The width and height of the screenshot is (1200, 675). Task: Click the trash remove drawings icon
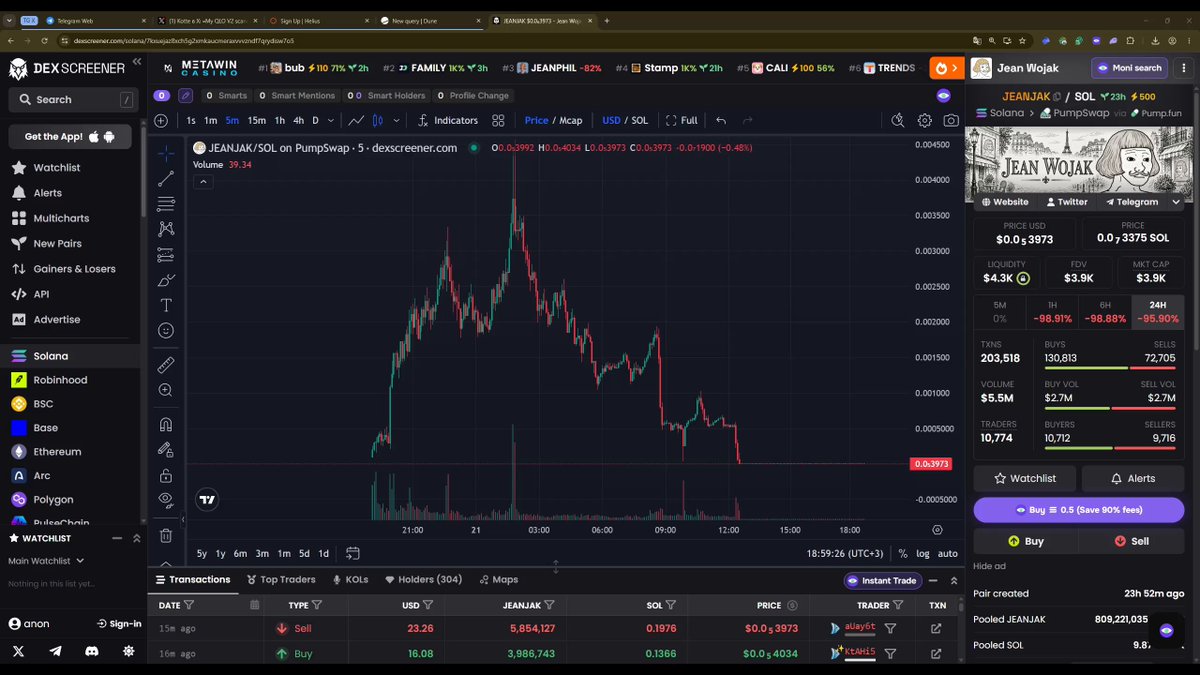pos(166,535)
